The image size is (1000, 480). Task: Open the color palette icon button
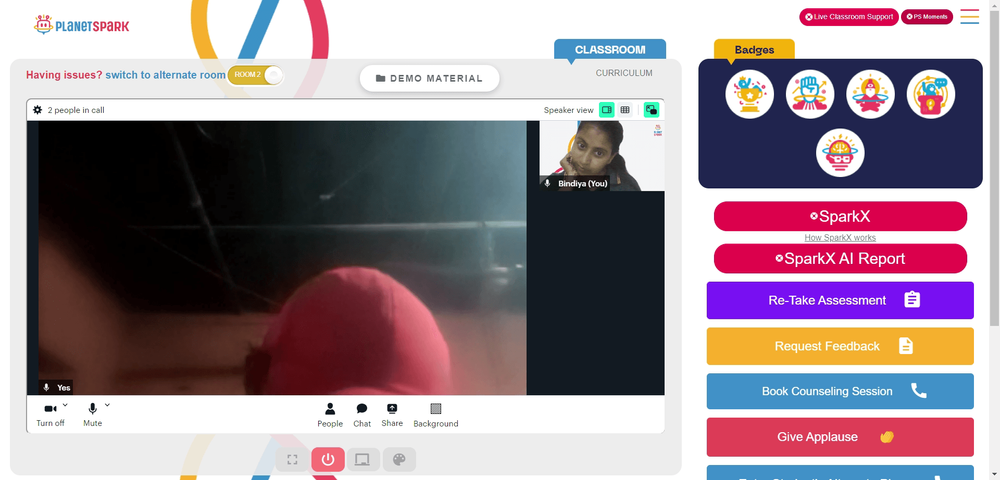tap(399, 460)
